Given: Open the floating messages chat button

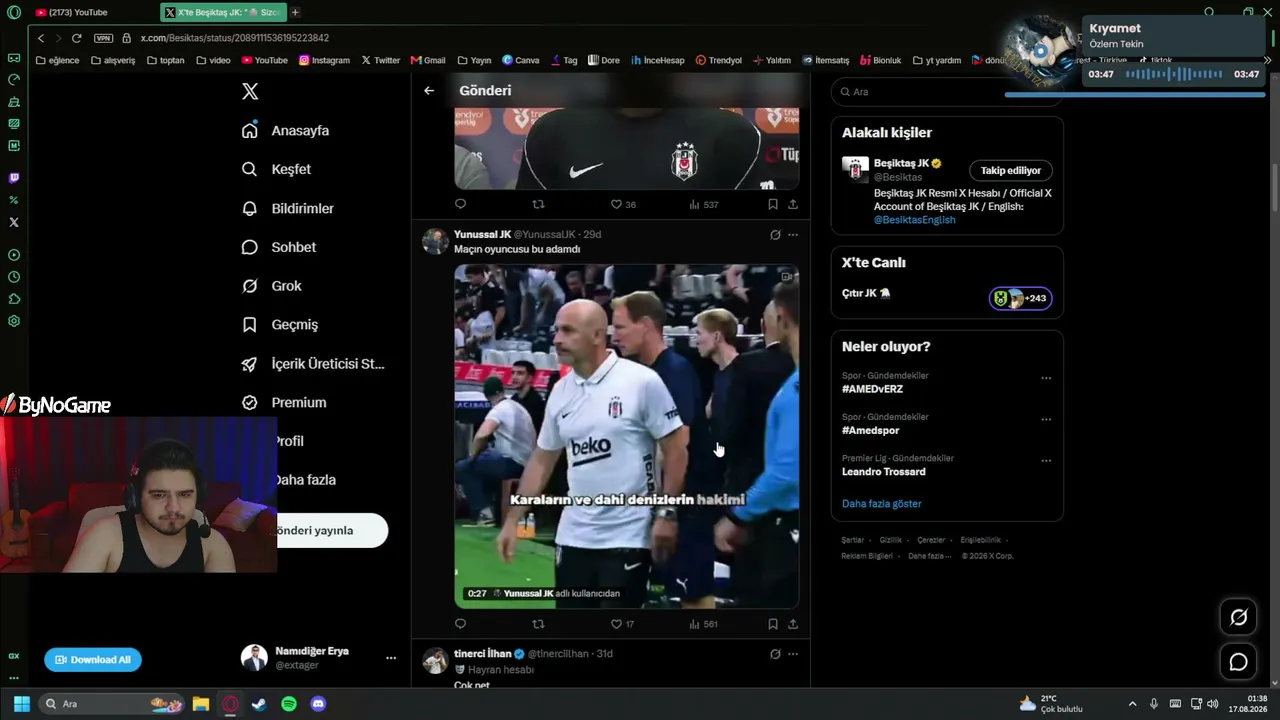Looking at the screenshot, I should [x=1238, y=662].
